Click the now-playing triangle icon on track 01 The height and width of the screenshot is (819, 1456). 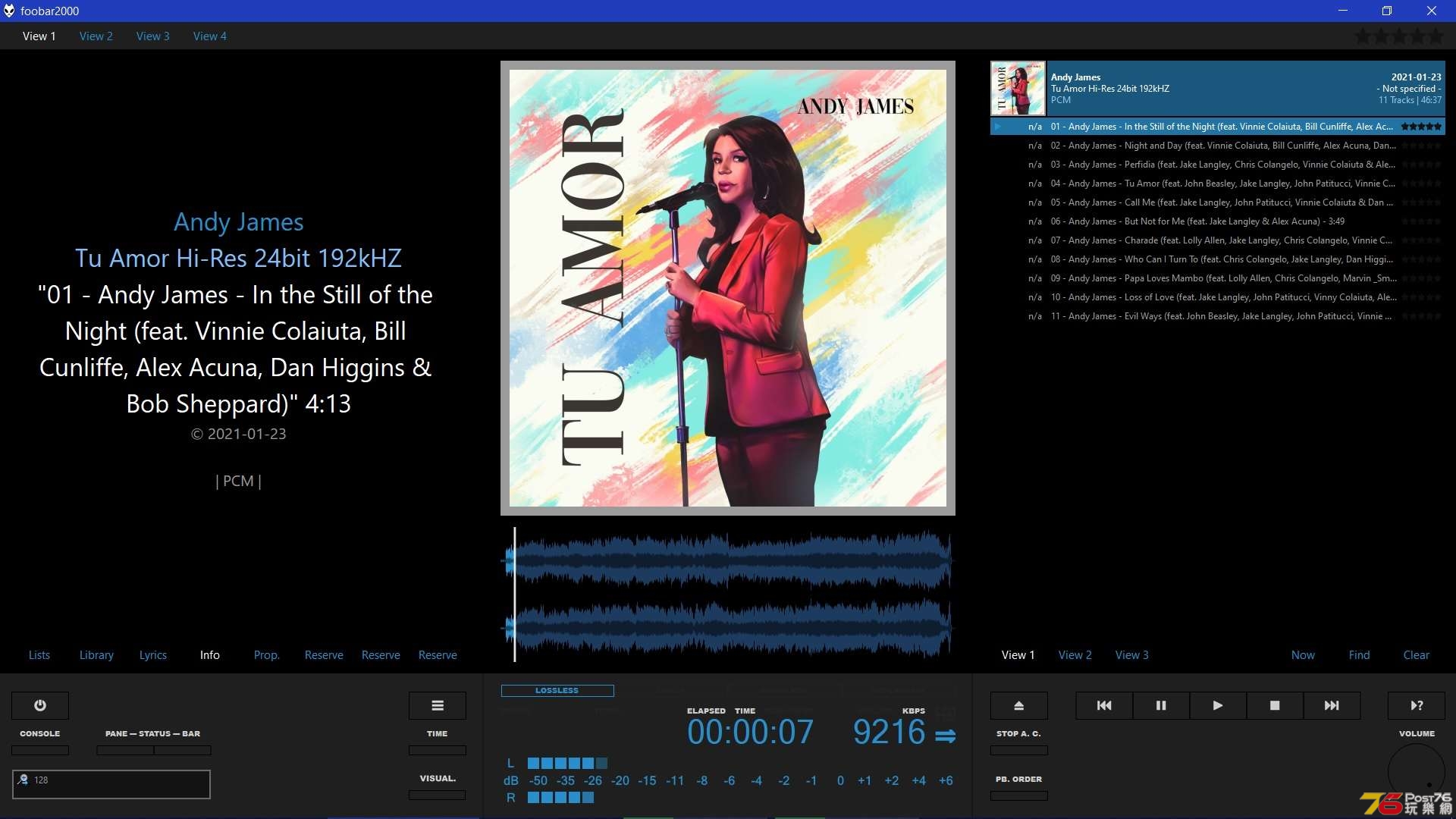pyautogui.click(x=998, y=127)
